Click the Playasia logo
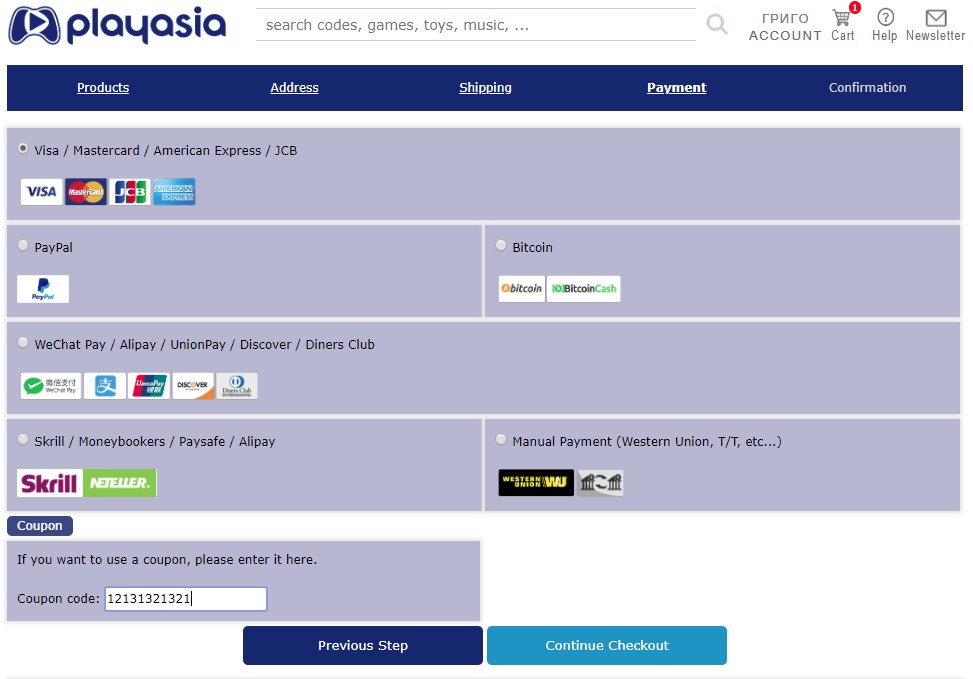 point(117,25)
